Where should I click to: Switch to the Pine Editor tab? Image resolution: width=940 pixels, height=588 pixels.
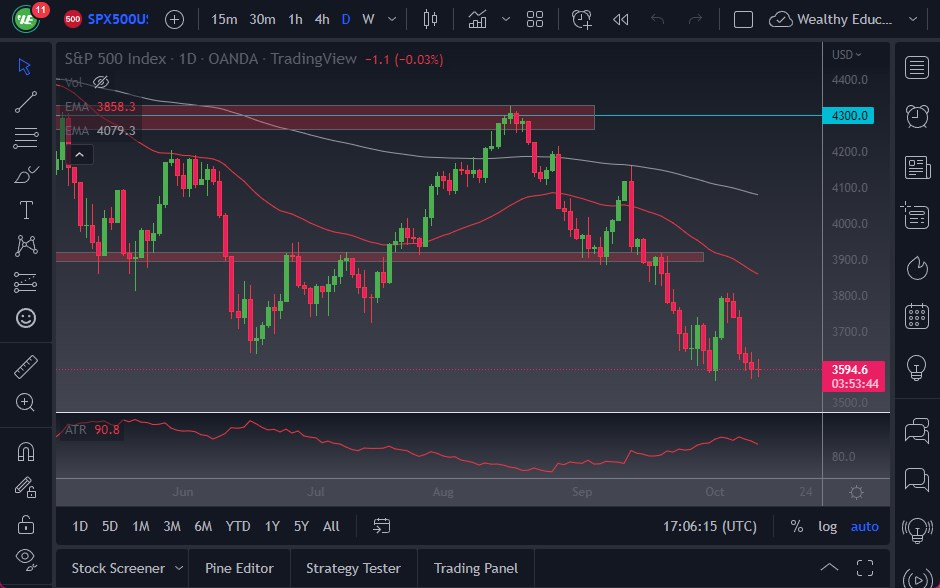coord(239,568)
